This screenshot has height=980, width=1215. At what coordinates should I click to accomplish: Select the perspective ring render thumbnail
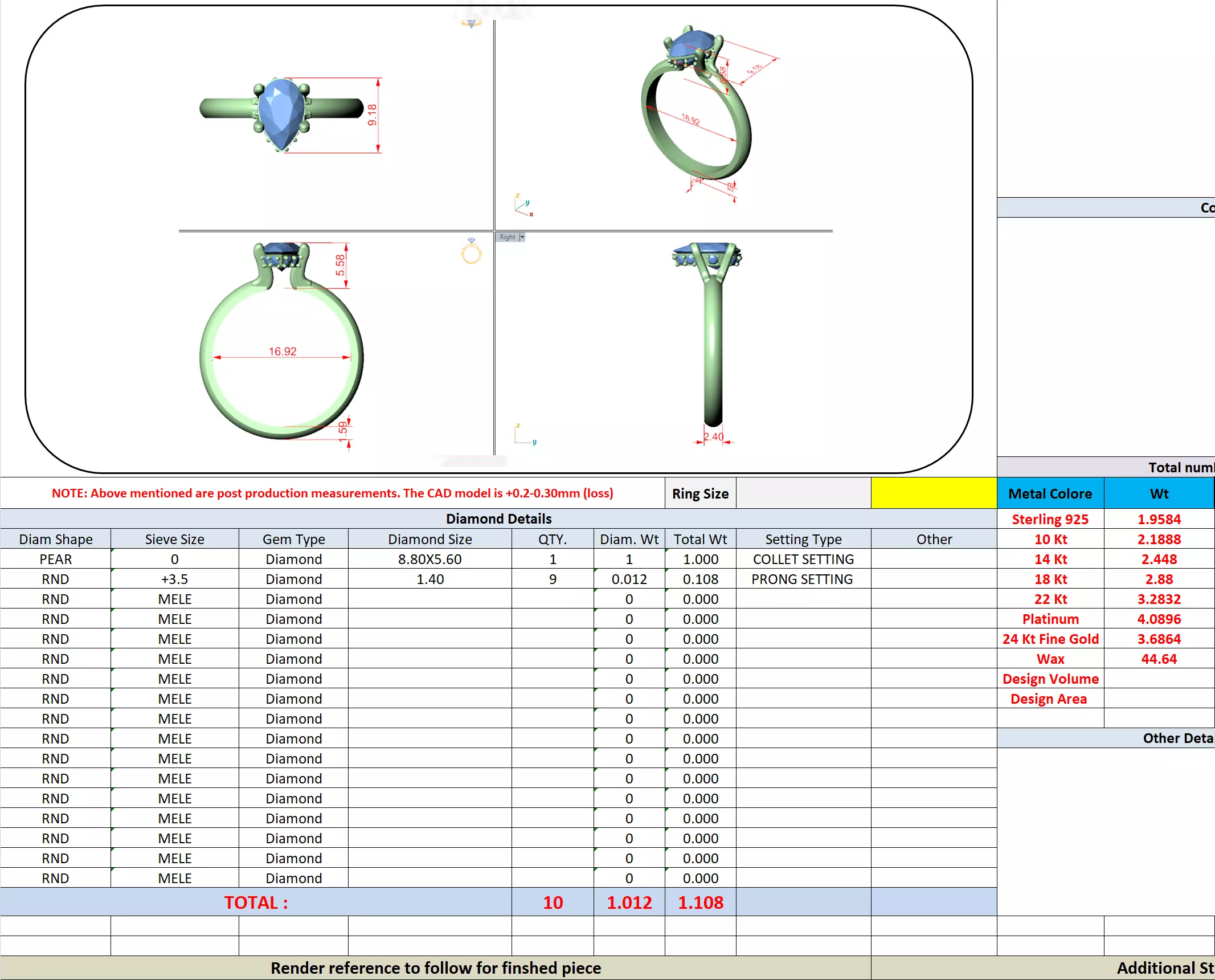[x=696, y=105]
